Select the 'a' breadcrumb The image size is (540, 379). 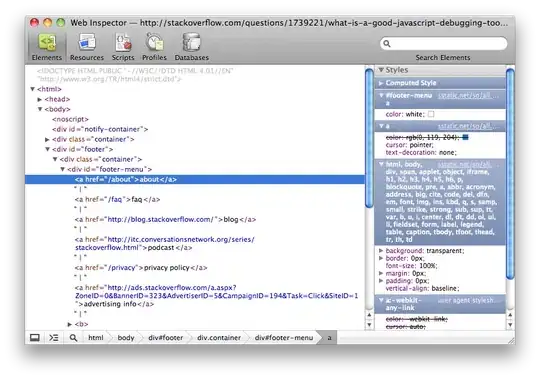pos(330,338)
